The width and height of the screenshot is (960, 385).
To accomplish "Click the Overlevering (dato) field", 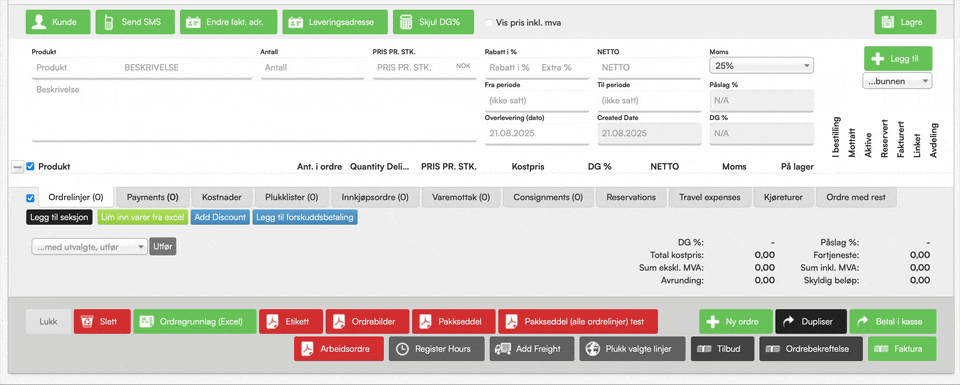I will [x=537, y=133].
